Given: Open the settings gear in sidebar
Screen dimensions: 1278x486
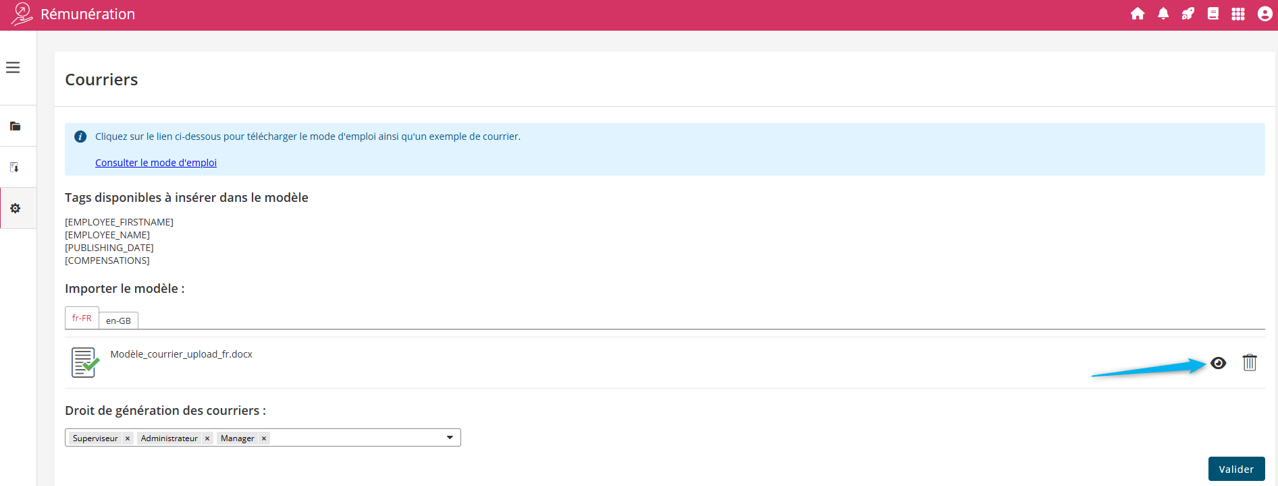Looking at the screenshot, I should click(x=15, y=208).
